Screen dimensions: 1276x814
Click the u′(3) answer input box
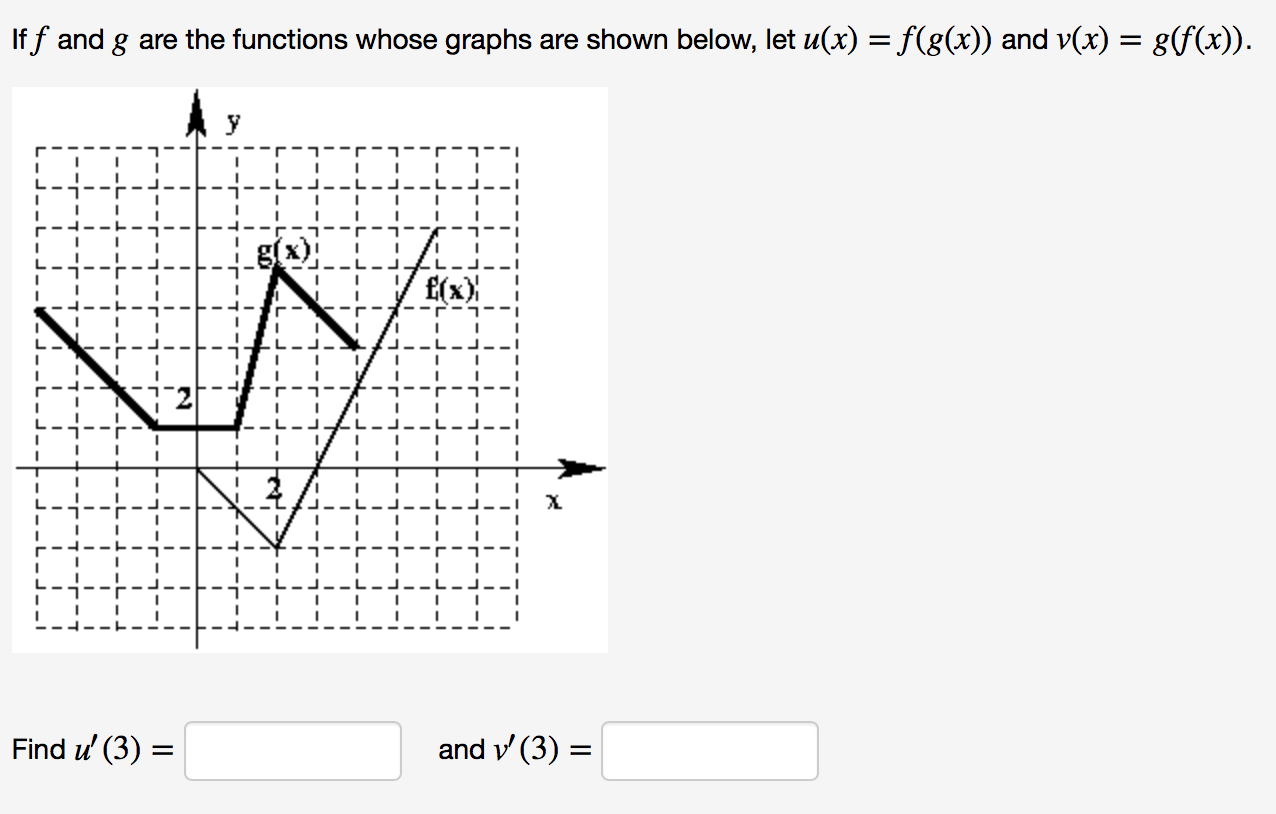click(x=293, y=751)
